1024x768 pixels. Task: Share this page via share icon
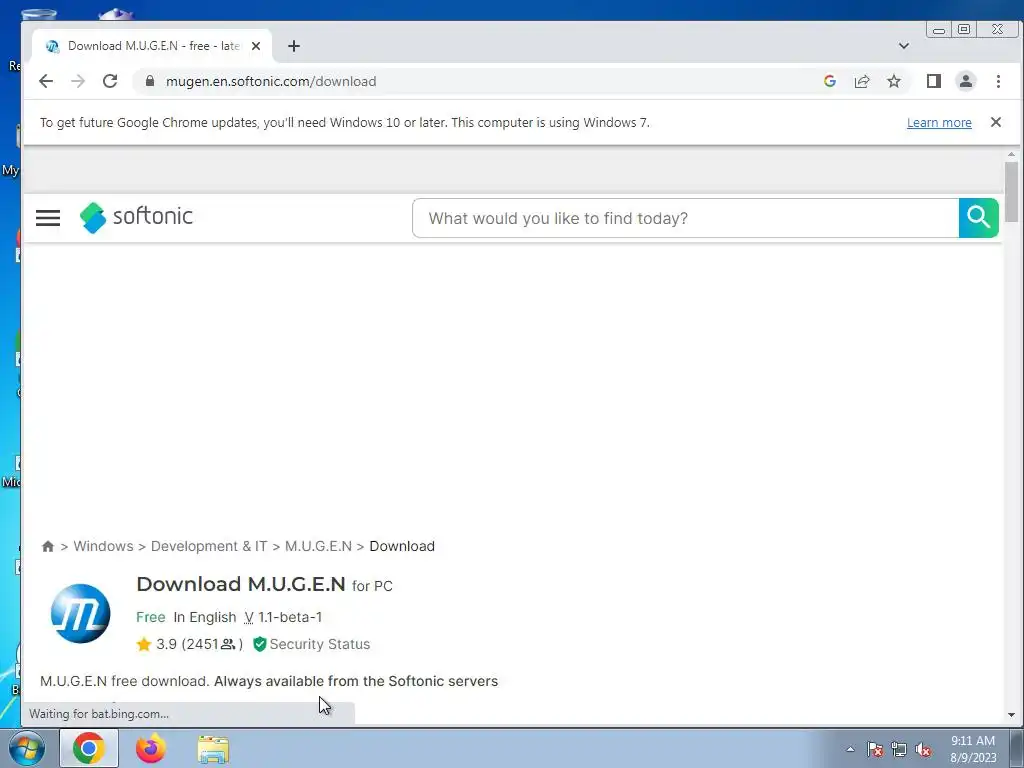pyautogui.click(x=861, y=81)
